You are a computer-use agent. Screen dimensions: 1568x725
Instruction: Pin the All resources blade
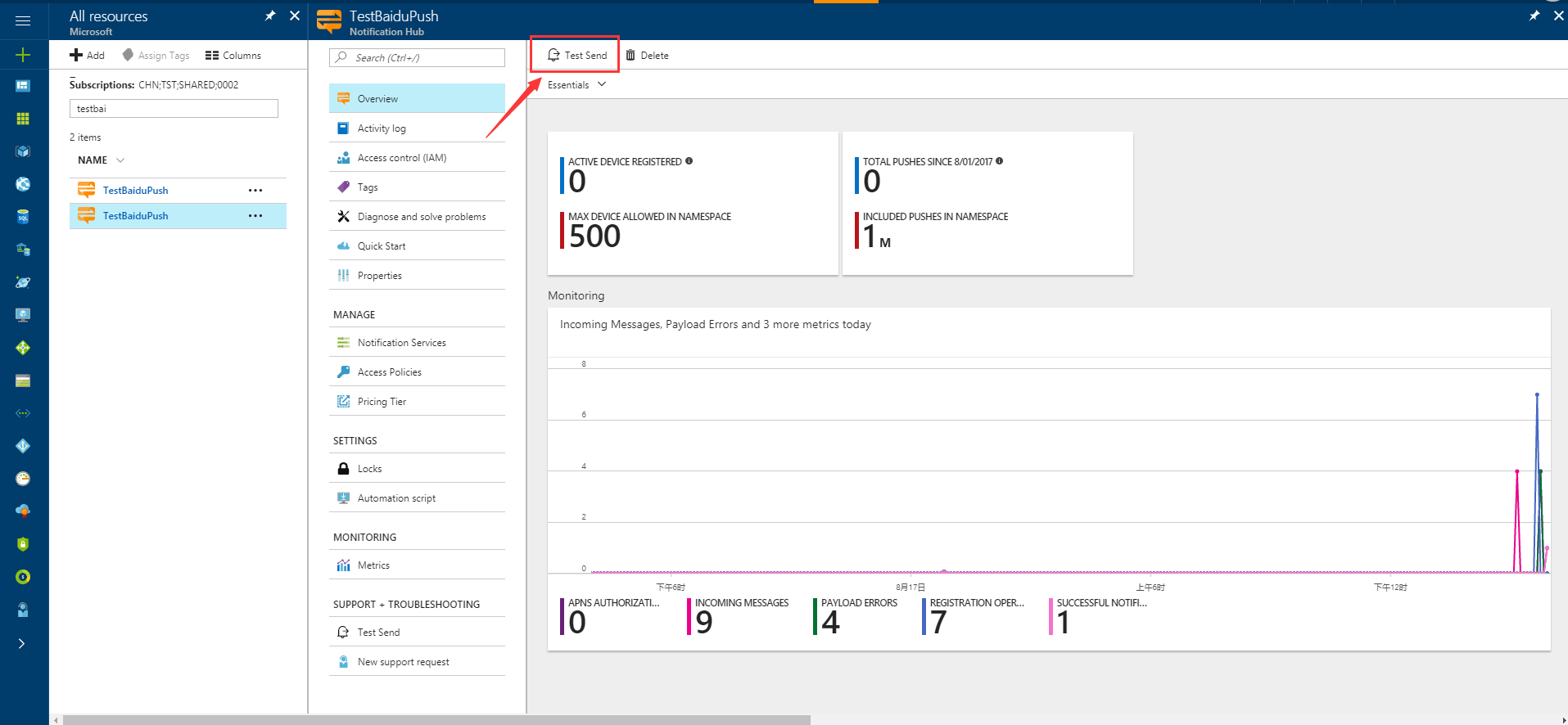[270, 16]
